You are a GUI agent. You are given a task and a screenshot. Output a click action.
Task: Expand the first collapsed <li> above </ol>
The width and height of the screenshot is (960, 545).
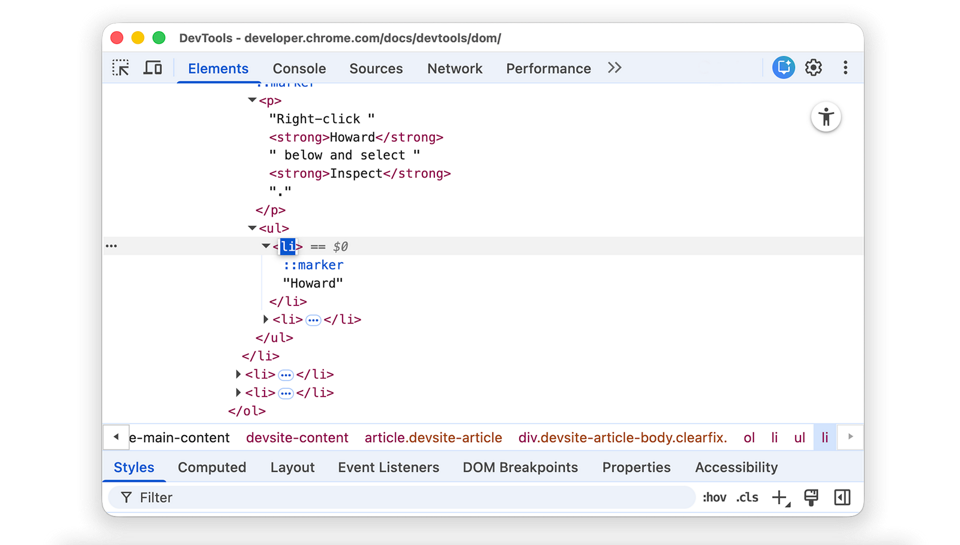point(238,374)
